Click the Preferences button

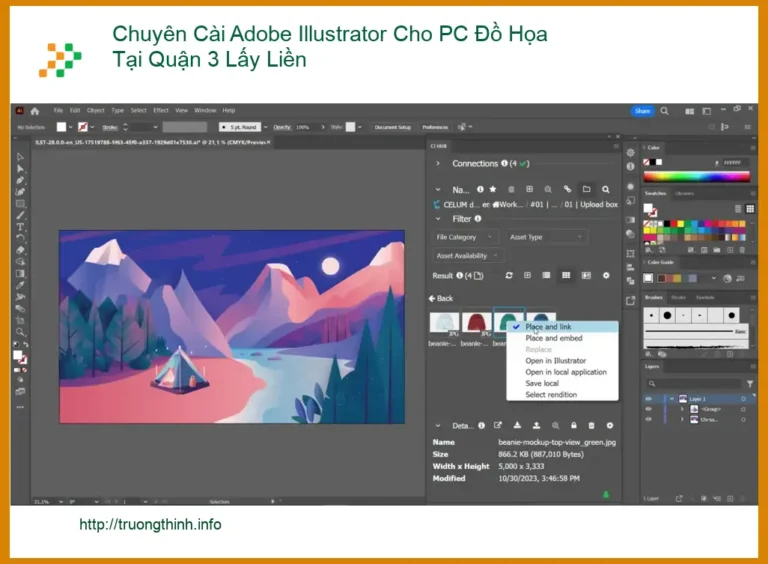435,127
